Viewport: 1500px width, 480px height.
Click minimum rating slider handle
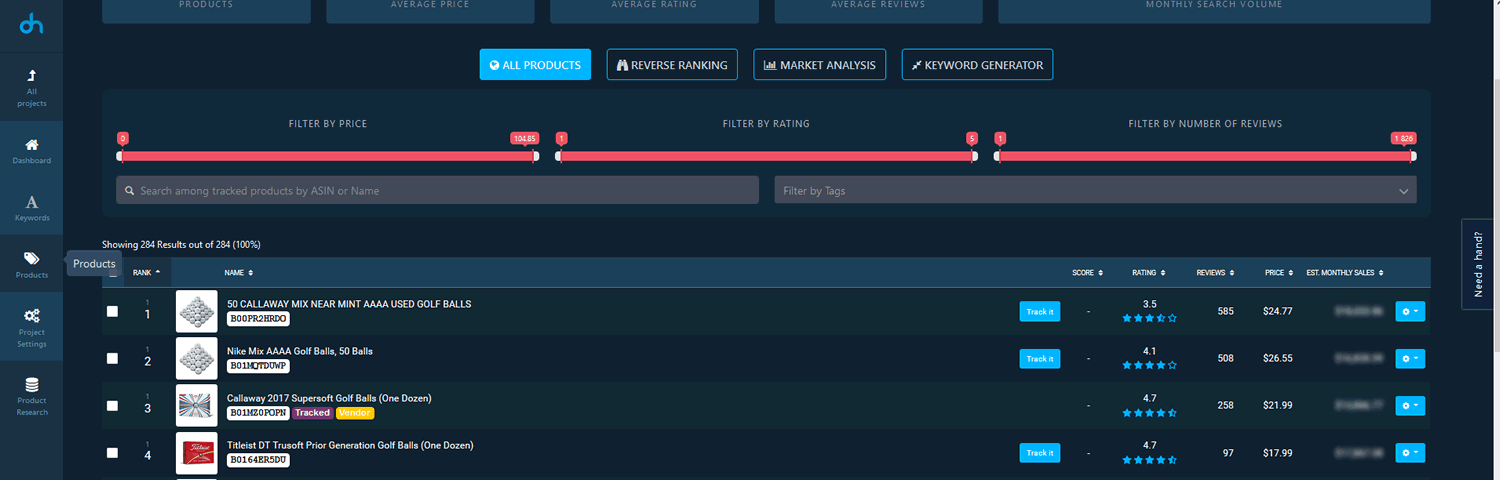(x=559, y=156)
